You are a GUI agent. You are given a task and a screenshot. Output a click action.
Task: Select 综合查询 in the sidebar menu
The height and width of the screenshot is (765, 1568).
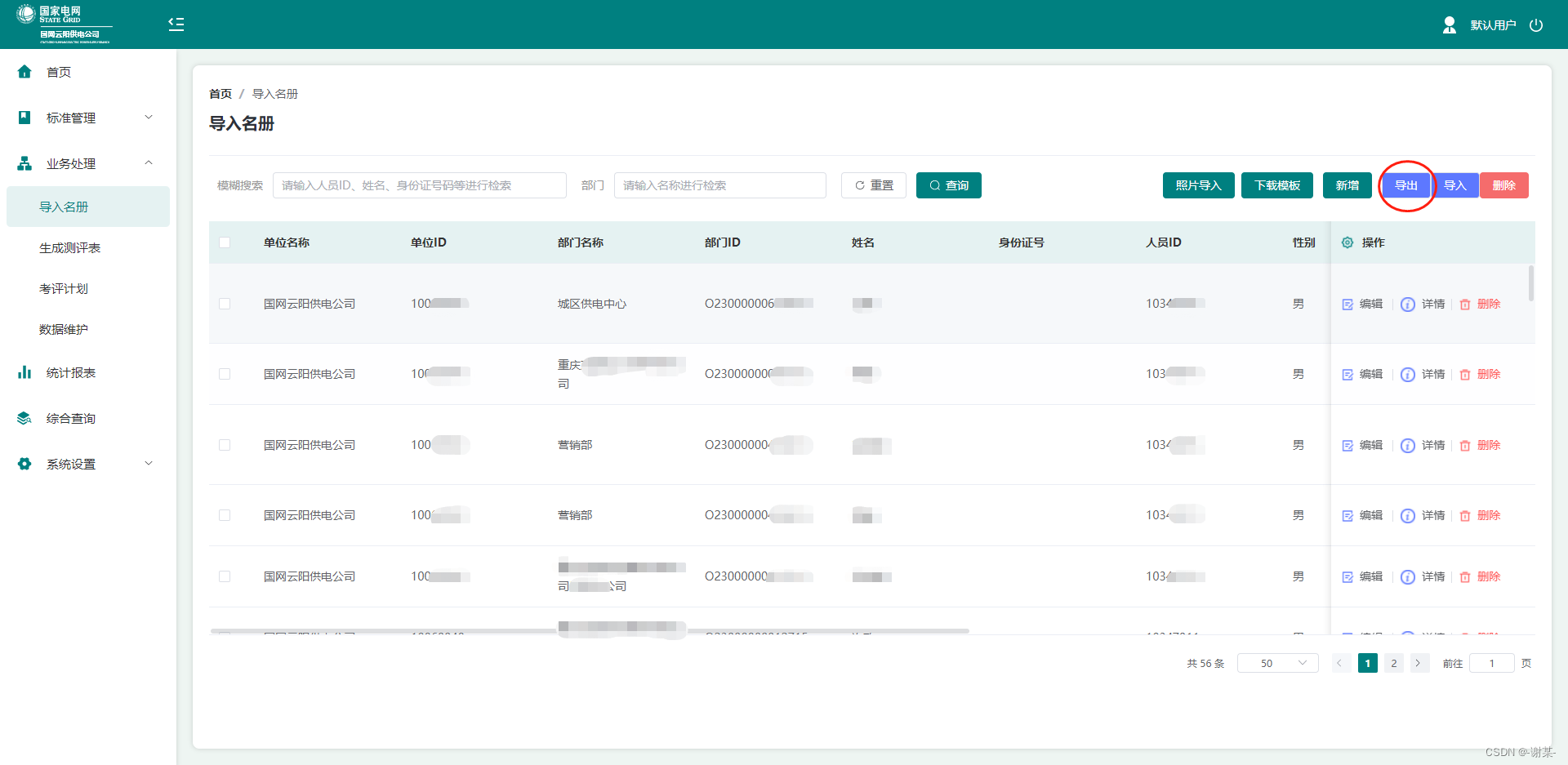70,417
